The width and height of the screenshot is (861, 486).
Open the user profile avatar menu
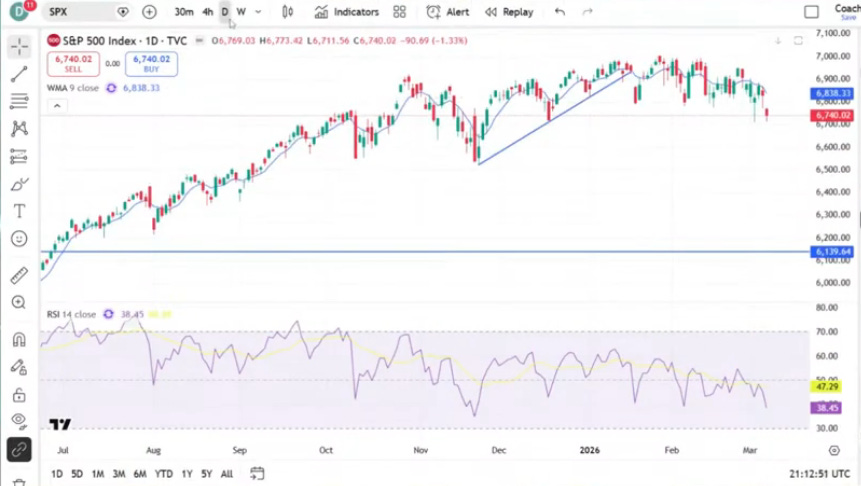point(19,11)
